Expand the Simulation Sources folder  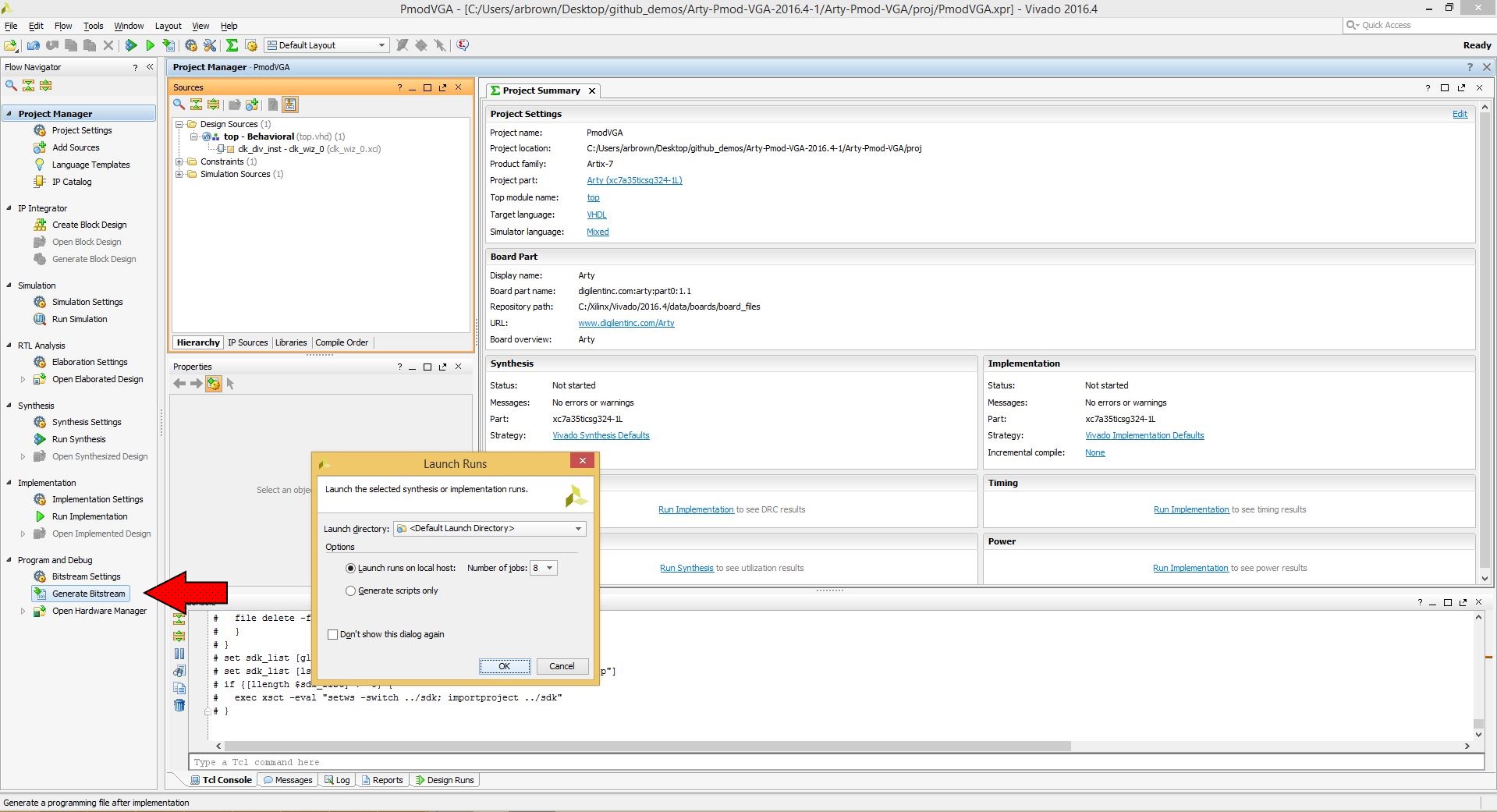pos(179,174)
